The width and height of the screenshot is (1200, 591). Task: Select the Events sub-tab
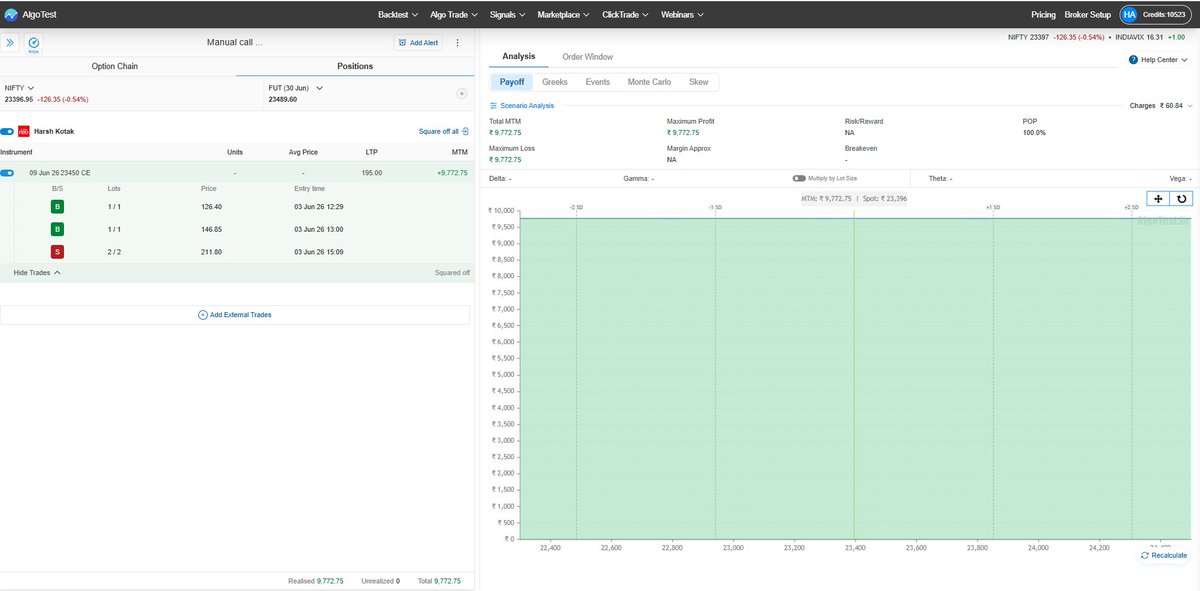pos(597,82)
